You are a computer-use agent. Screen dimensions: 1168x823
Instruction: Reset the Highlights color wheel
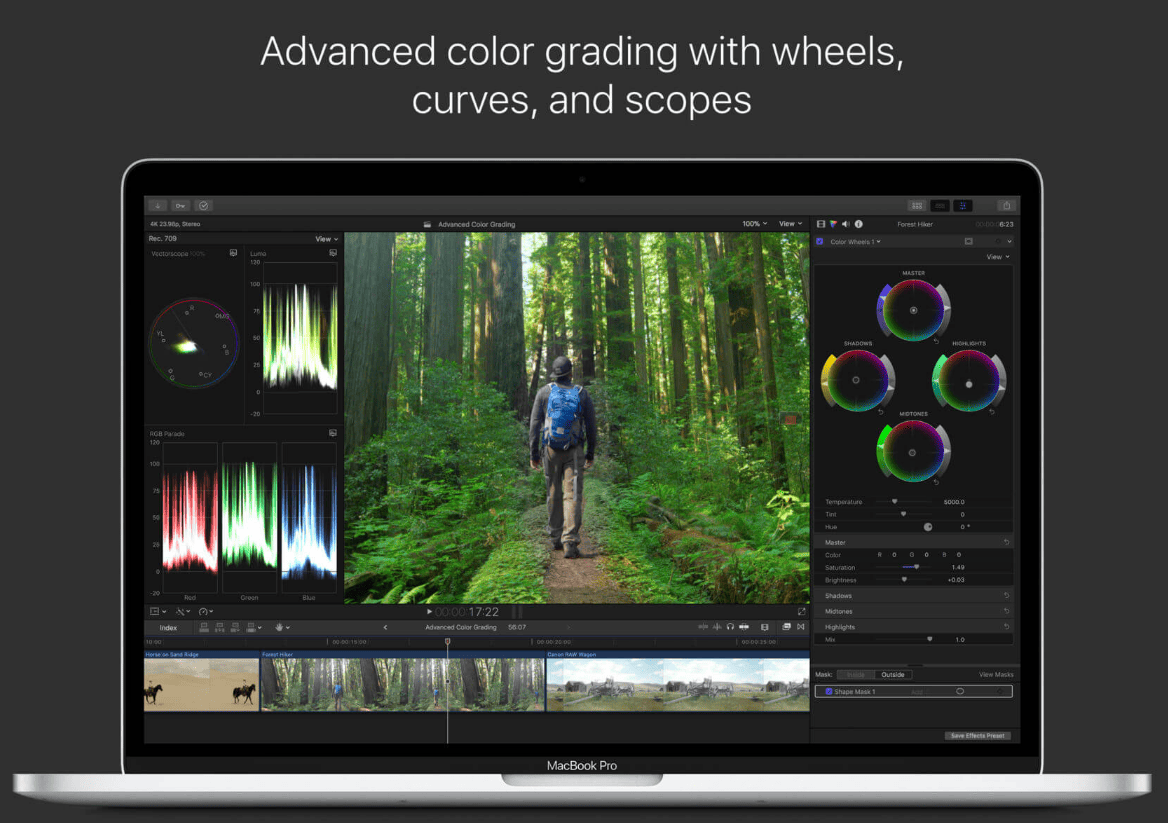point(991,412)
